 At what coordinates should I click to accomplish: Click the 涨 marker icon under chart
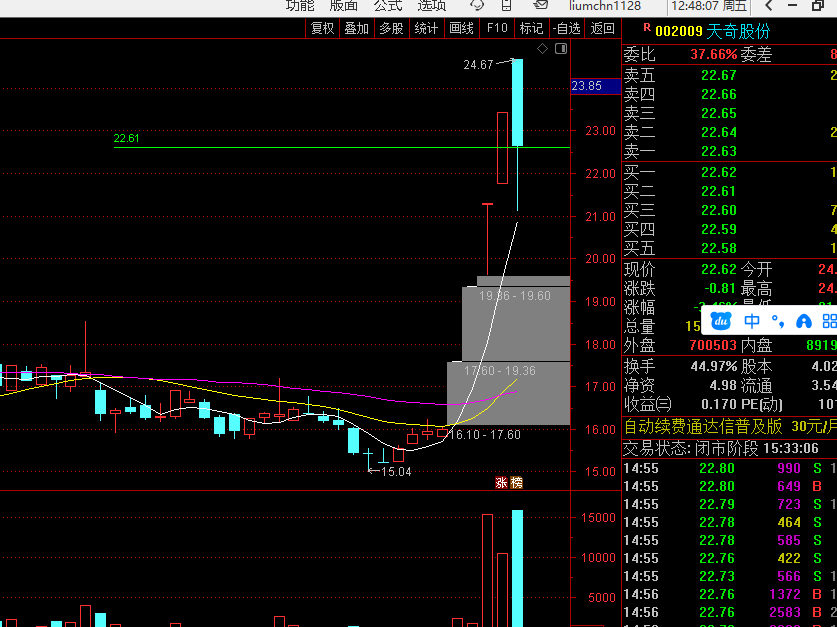click(x=501, y=482)
